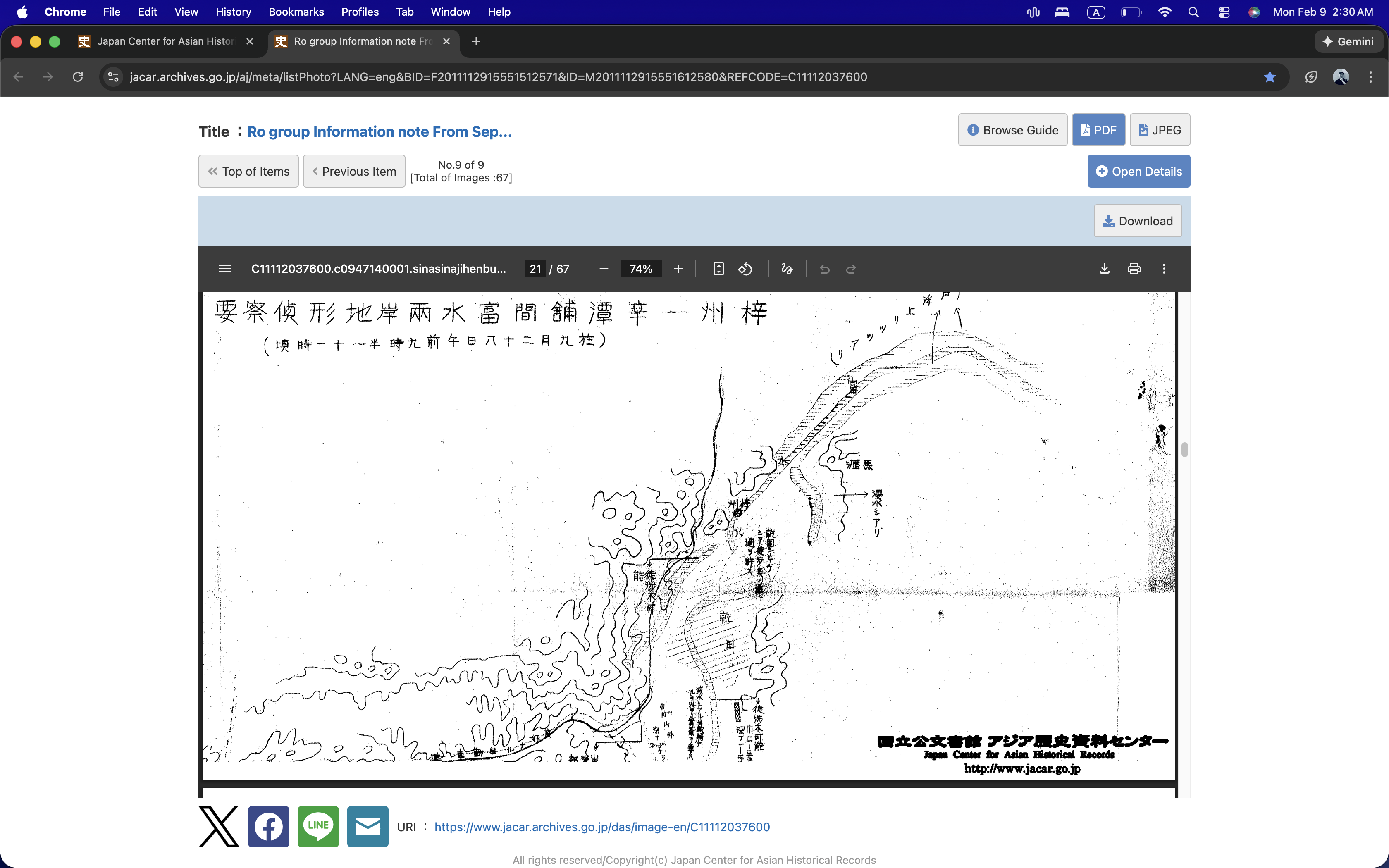Click the fit to page icon
Screen dimensions: 1389x868
718,269
